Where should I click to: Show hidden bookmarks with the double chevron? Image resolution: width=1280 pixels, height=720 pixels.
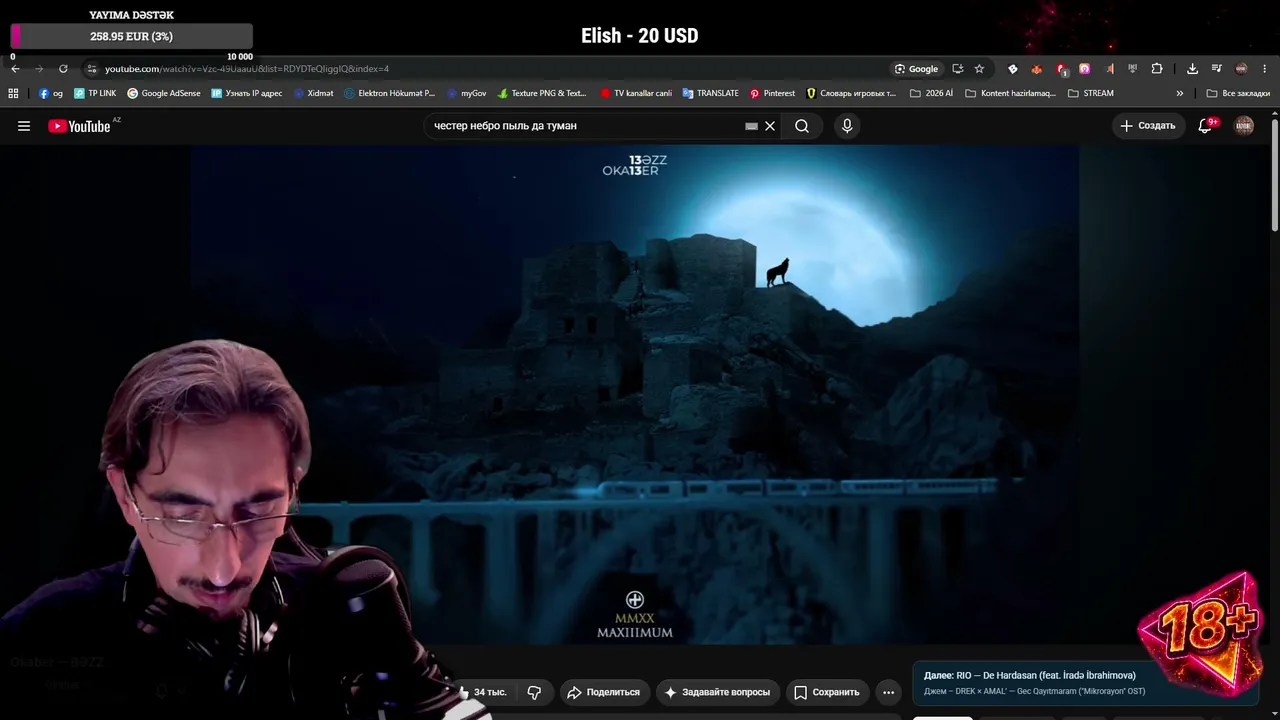point(1180,93)
